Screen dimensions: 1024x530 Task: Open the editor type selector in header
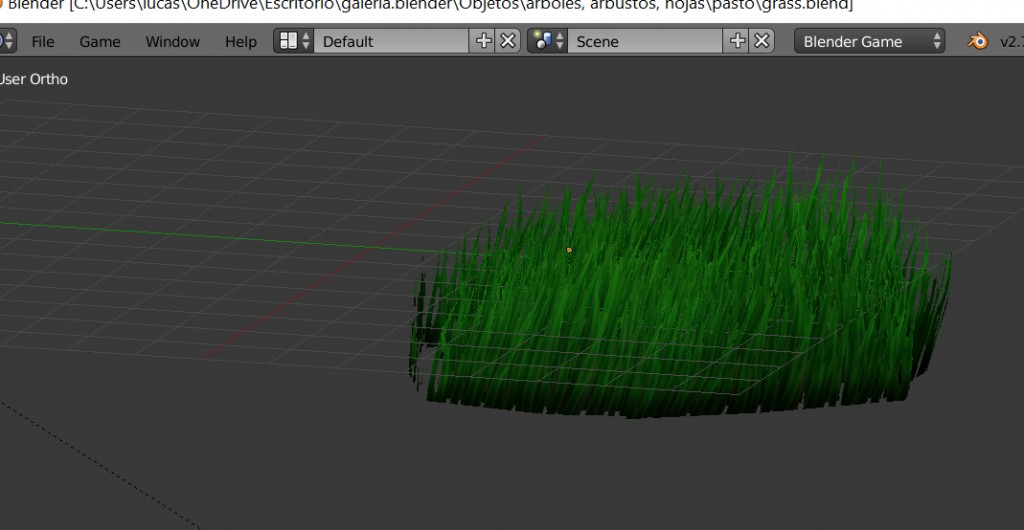7,42
